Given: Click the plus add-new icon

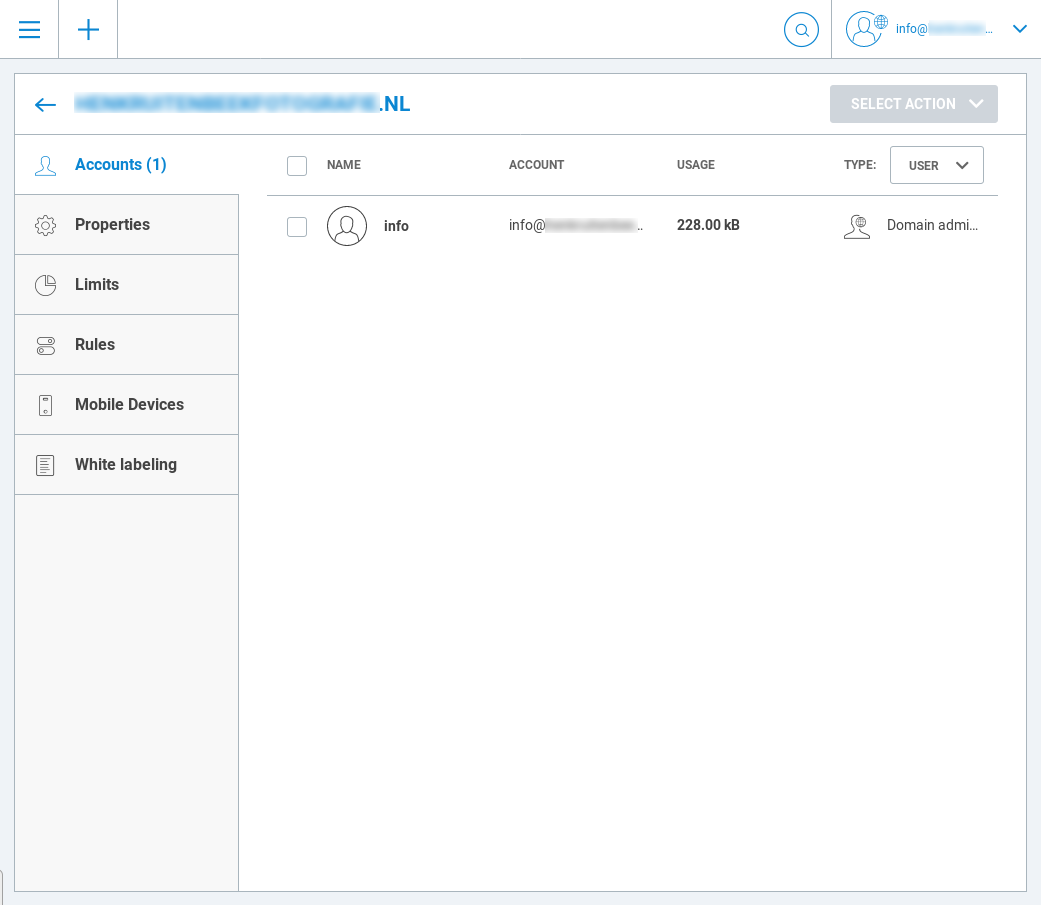Looking at the screenshot, I should coord(88,29).
